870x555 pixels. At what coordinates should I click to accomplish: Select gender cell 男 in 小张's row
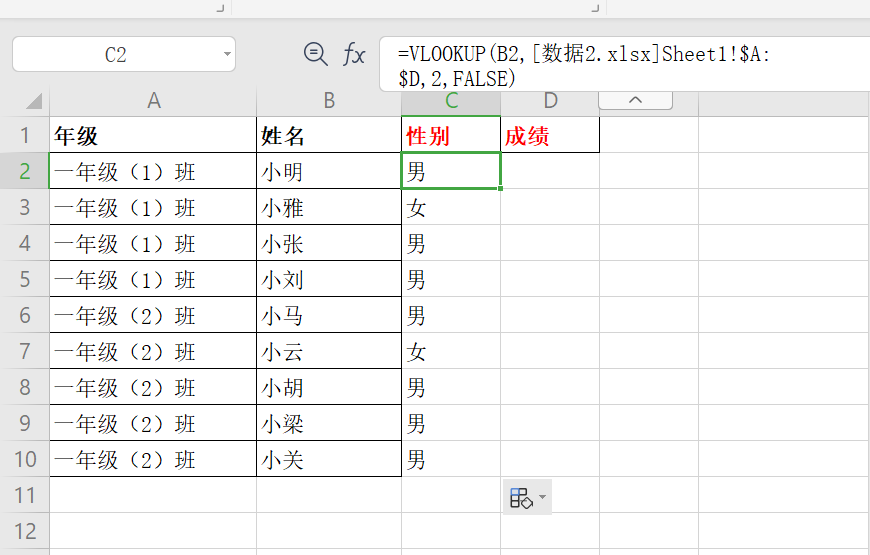451,243
